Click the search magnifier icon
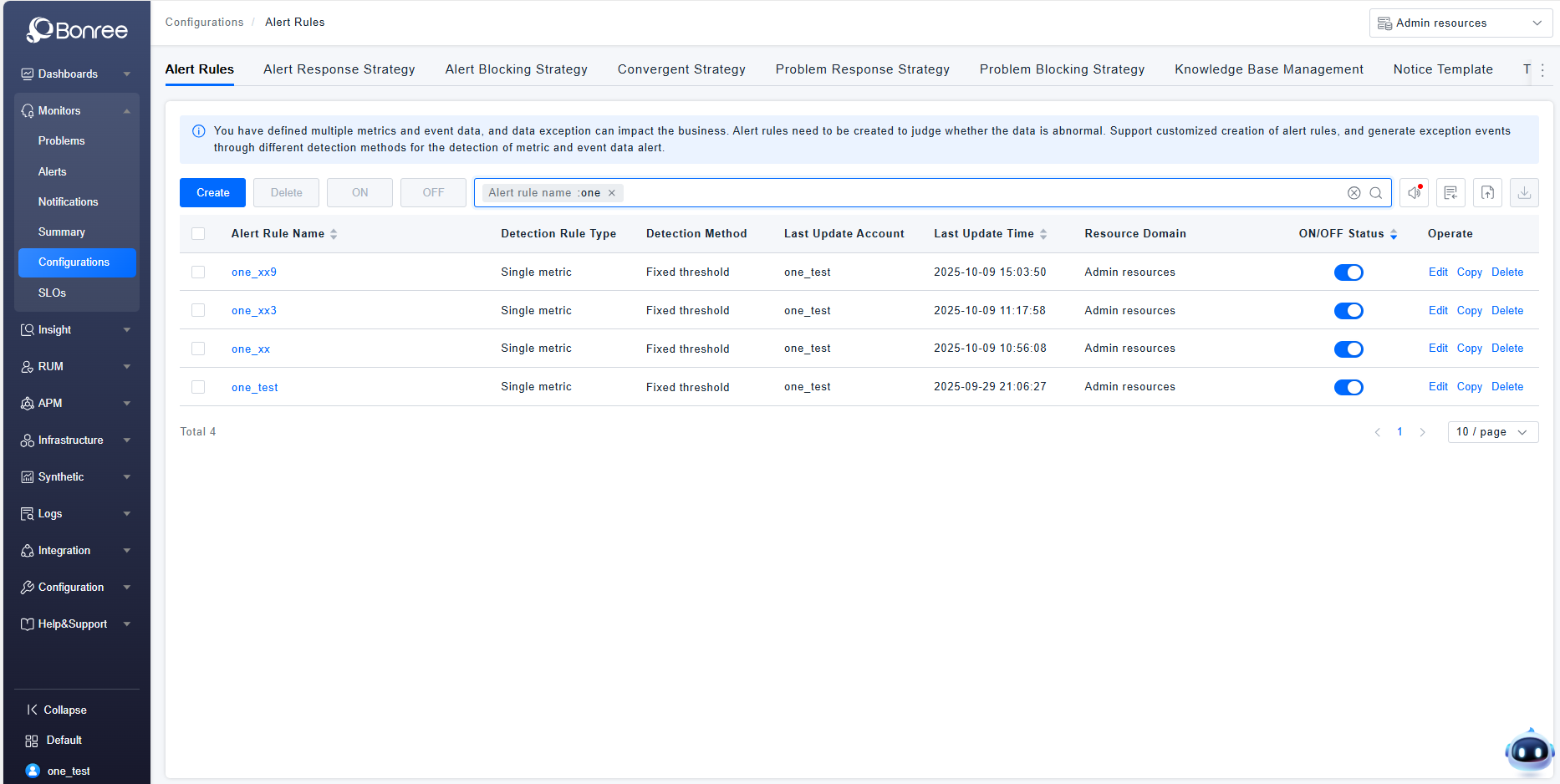 coord(1375,193)
